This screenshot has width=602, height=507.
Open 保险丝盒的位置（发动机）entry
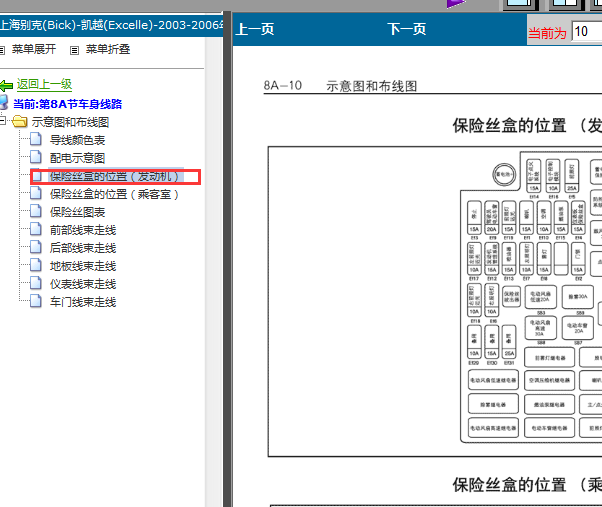click(114, 176)
